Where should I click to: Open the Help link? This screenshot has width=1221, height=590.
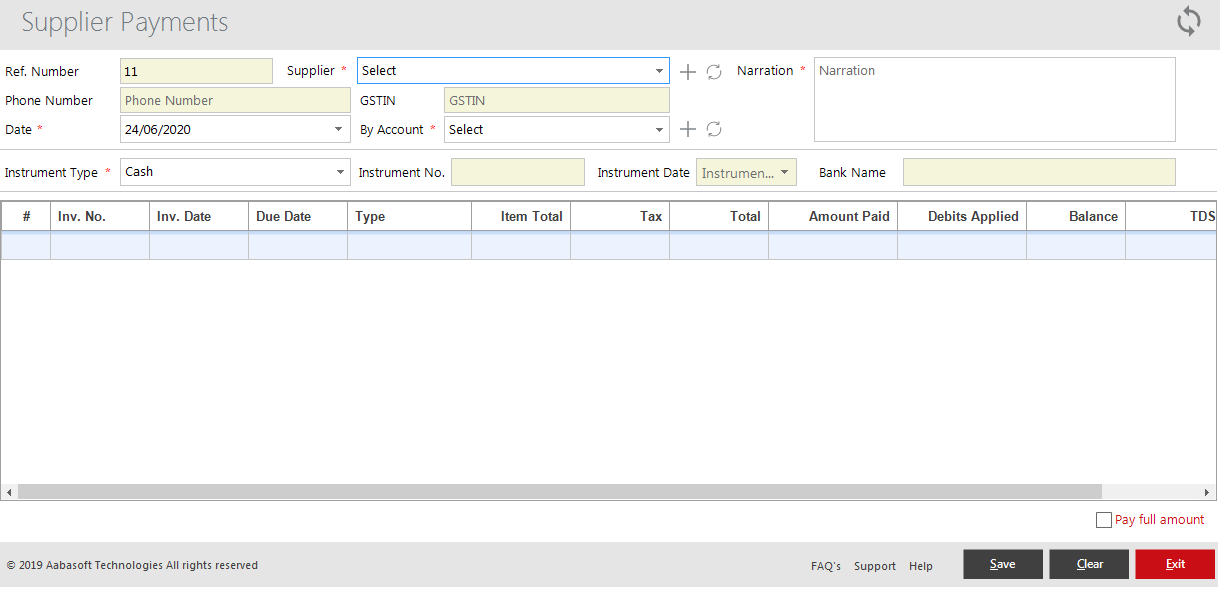(920, 565)
